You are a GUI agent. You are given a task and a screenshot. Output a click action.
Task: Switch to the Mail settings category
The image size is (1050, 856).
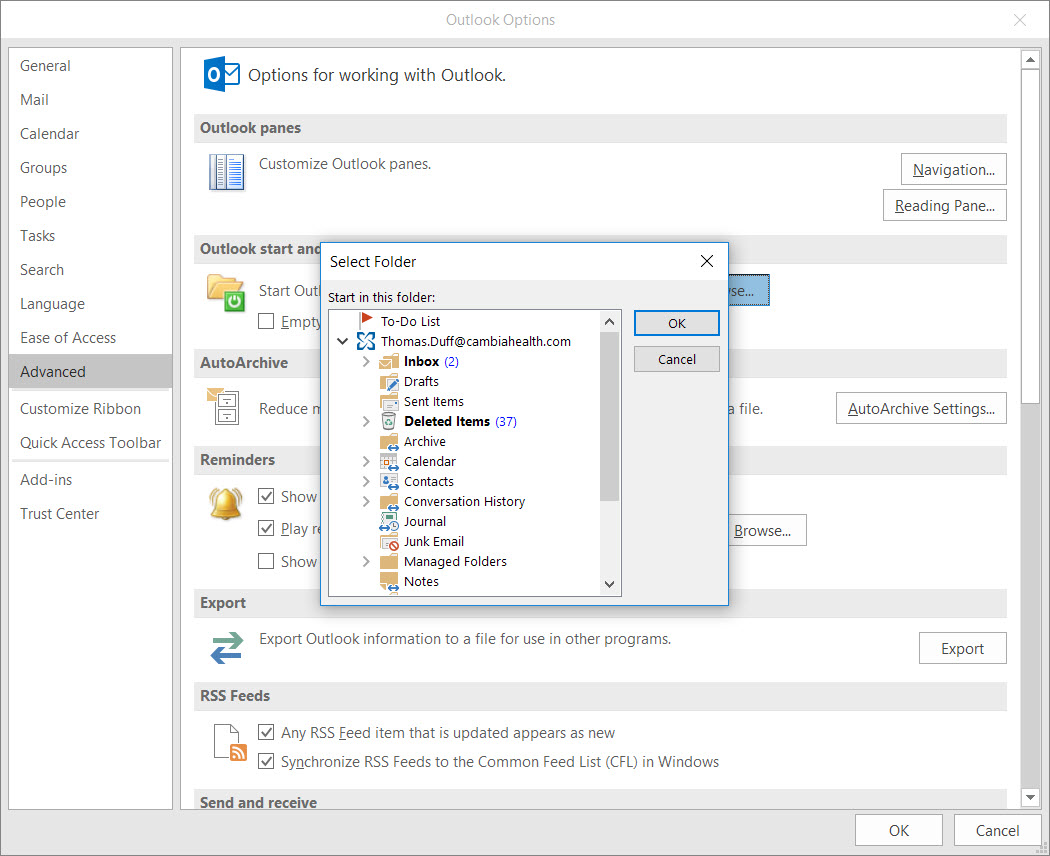click(34, 99)
